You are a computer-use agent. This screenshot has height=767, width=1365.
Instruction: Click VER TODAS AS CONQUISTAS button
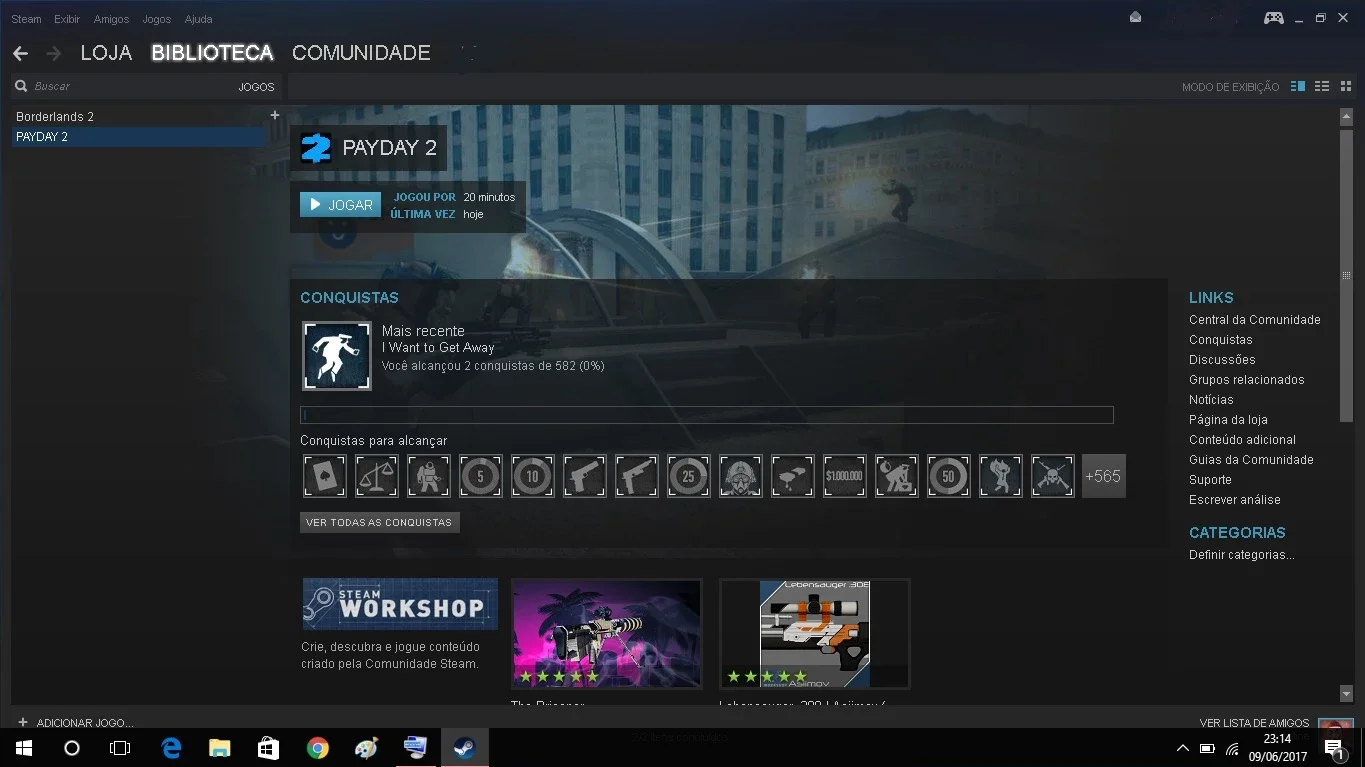point(379,522)
